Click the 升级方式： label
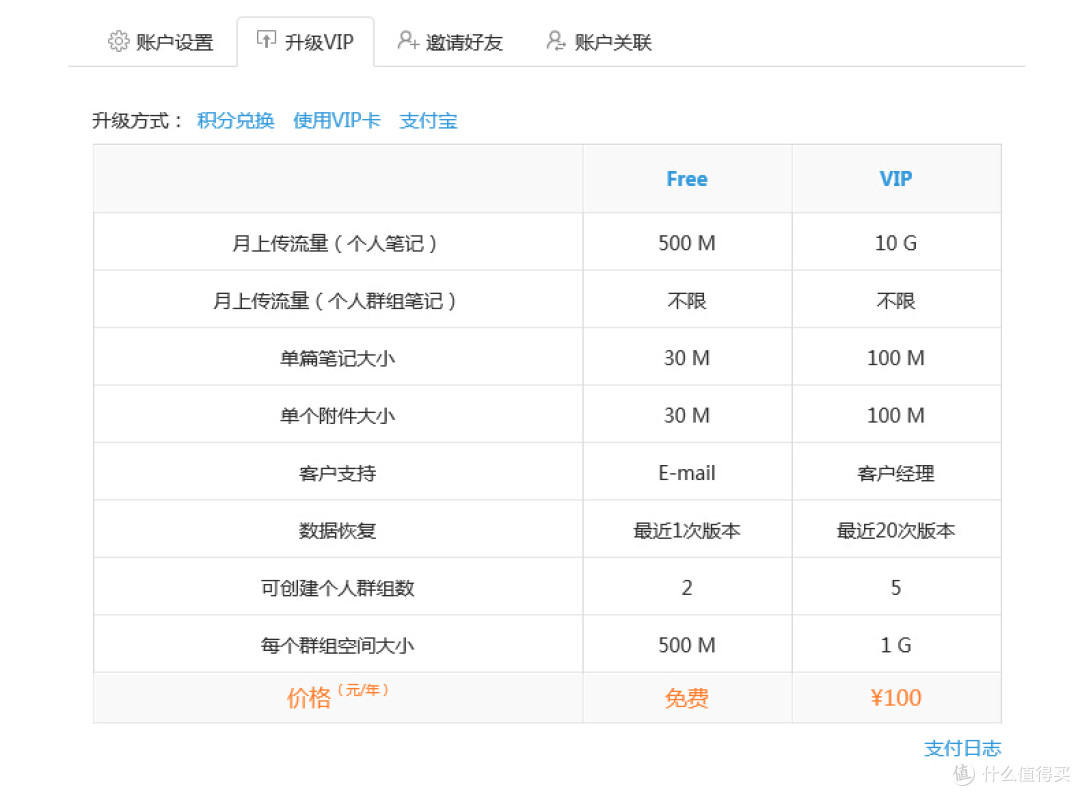Viewport: 1080px width, 796px height. [x=138, y=121]
